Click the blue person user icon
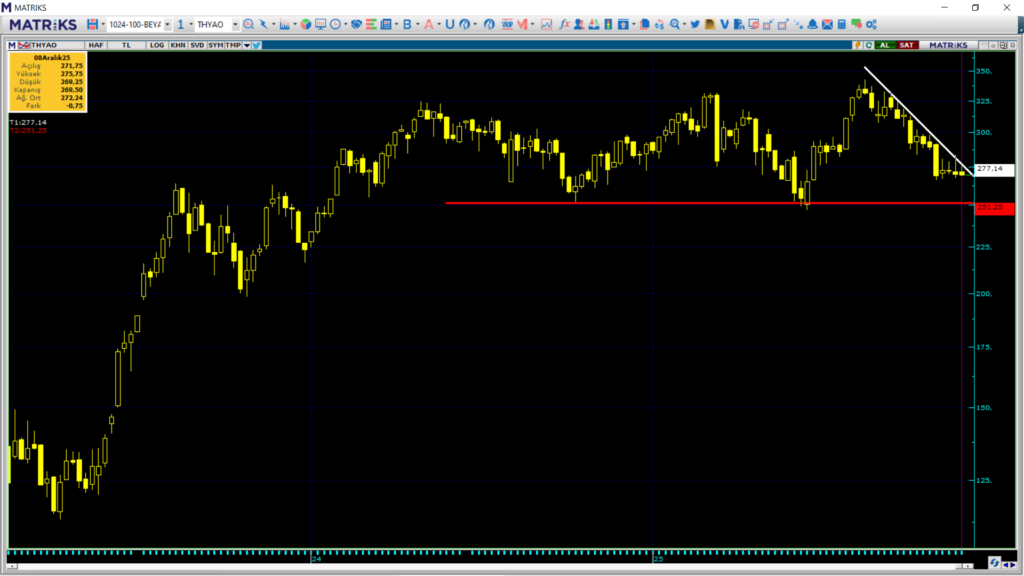Viewport: 1024px width, 576px height. click(x=579, y=24)
